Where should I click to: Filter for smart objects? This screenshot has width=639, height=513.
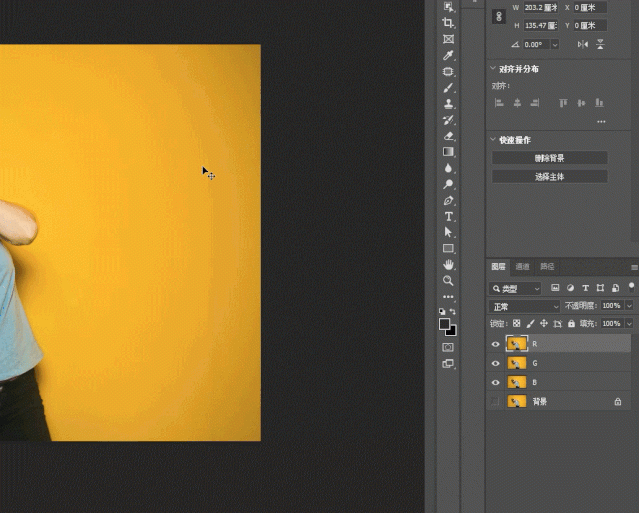tap(615, 288)
